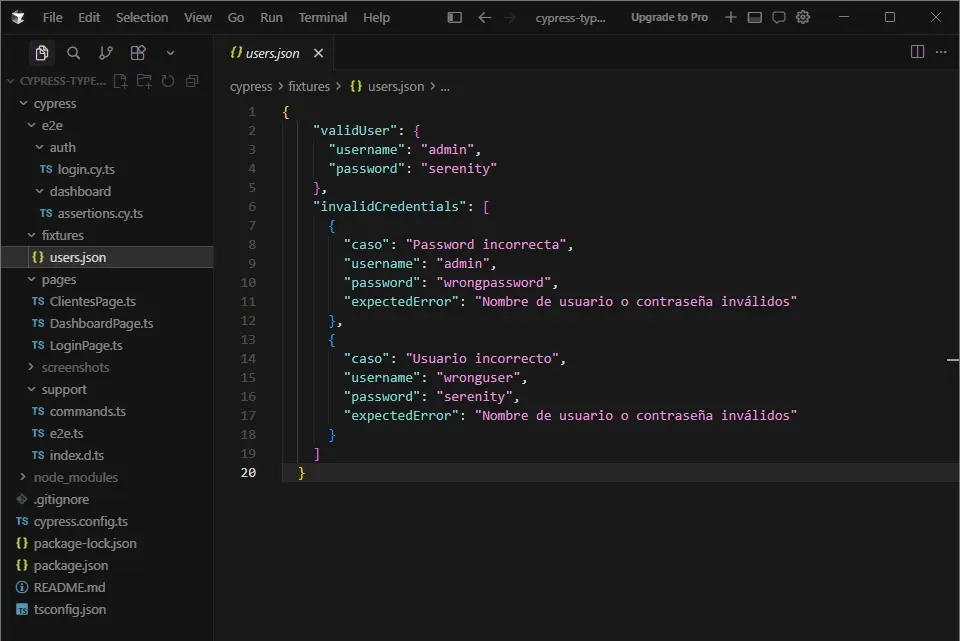Open index.d.ts file
Image resolution: width=960 pixels, height=641 pixels.
pos(77,455)
